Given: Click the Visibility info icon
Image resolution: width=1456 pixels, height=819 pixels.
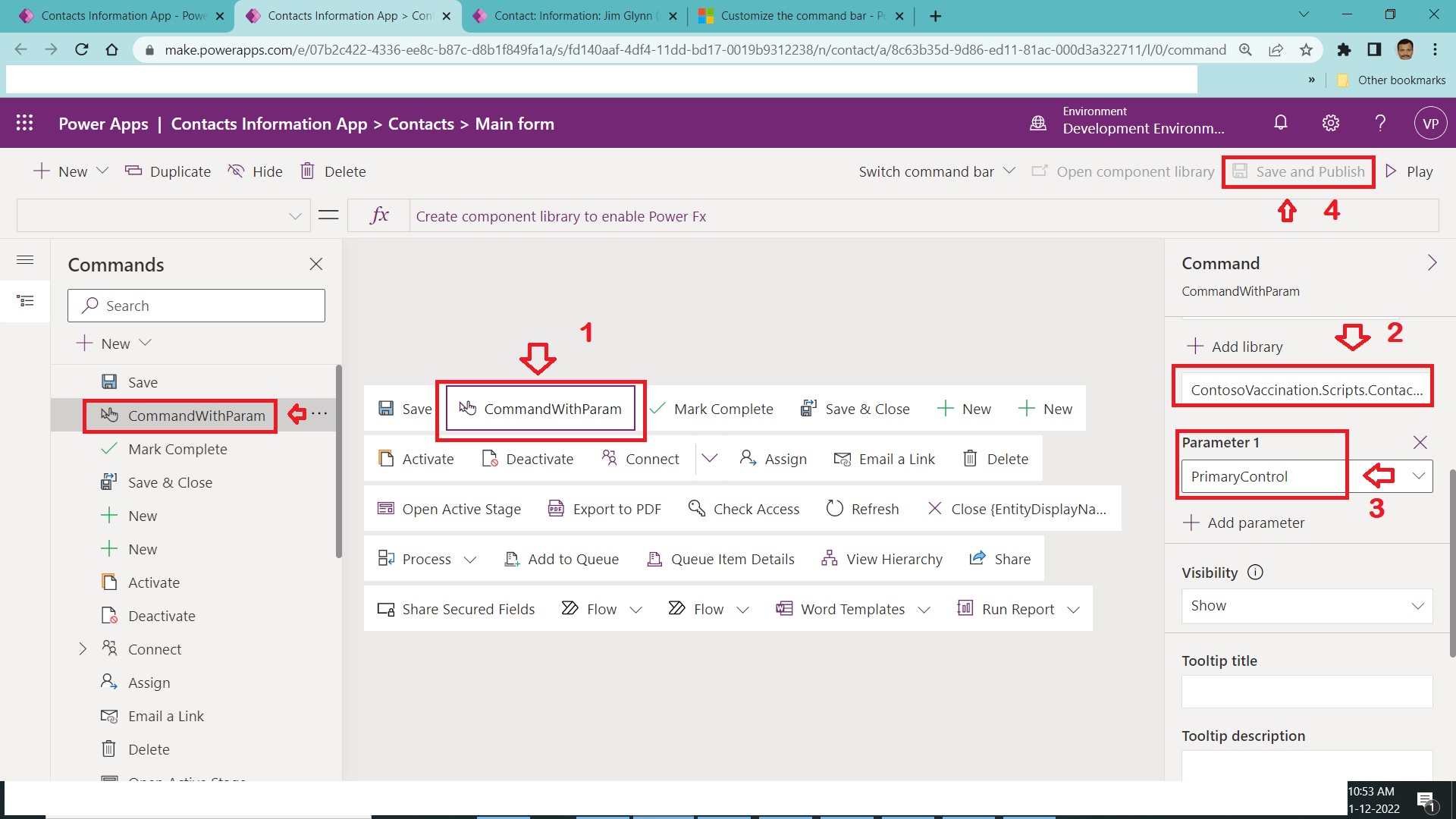Looking at the screenshot, I should click(1255, 573).
